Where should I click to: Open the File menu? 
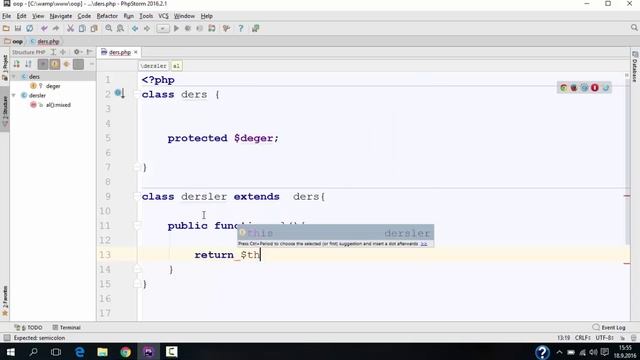(7, 16)
